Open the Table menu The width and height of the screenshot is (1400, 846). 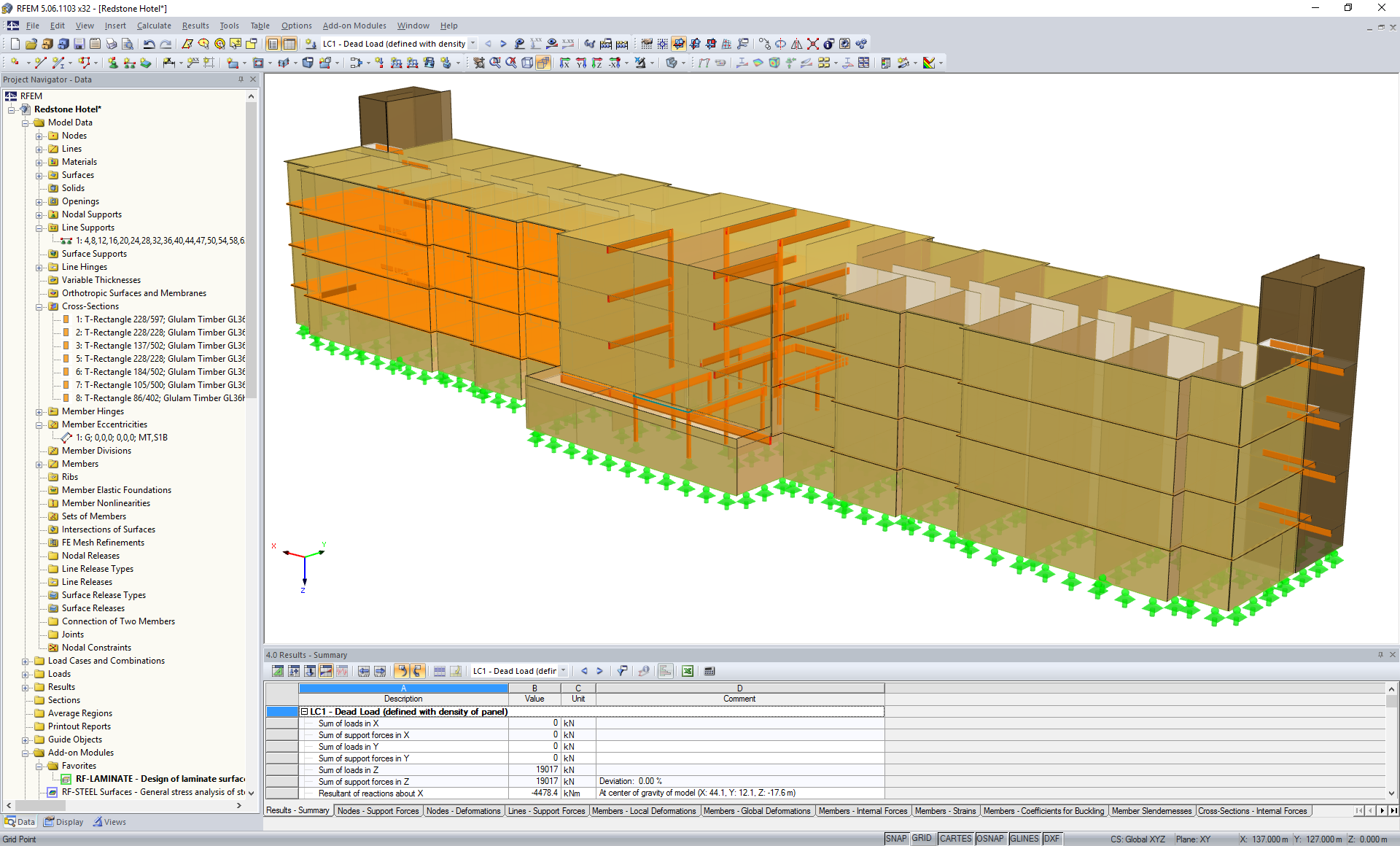tap(260, 26)
